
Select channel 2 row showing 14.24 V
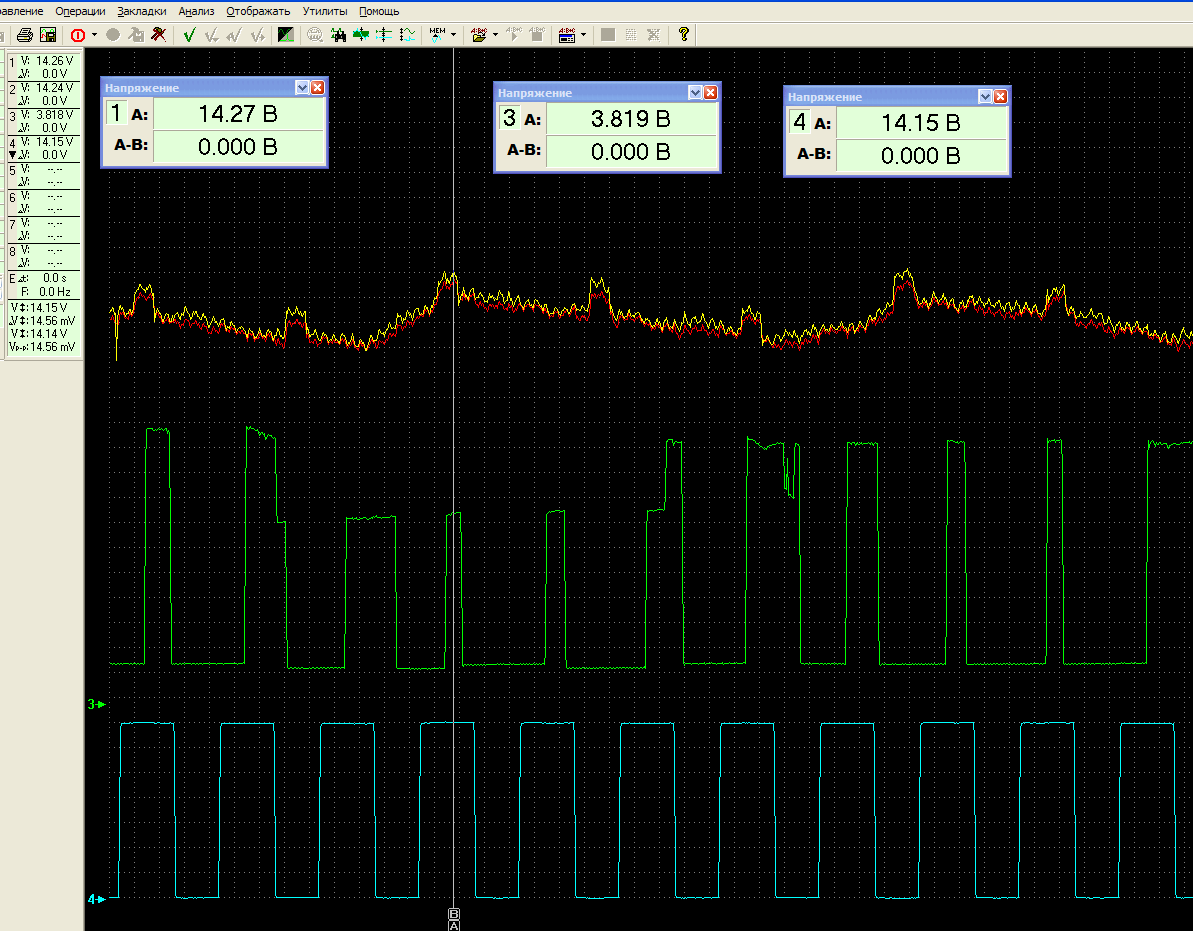coord(43,94)
